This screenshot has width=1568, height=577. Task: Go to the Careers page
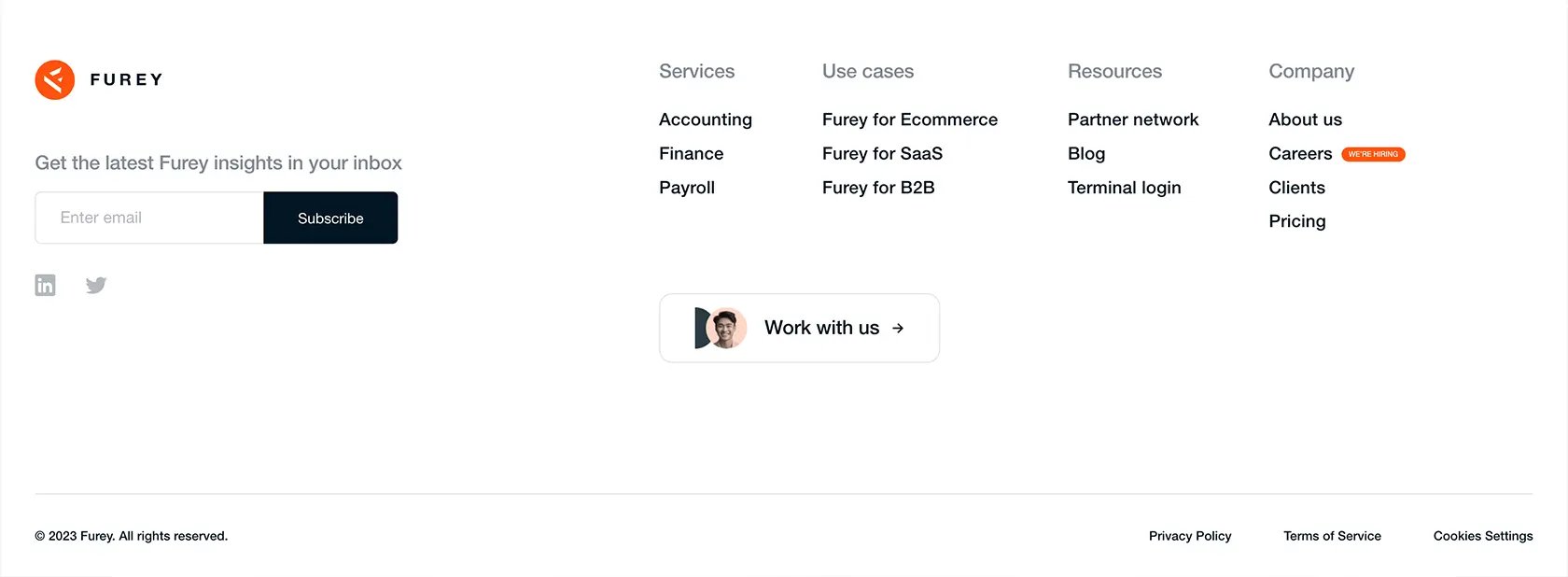pos(1300,153)
